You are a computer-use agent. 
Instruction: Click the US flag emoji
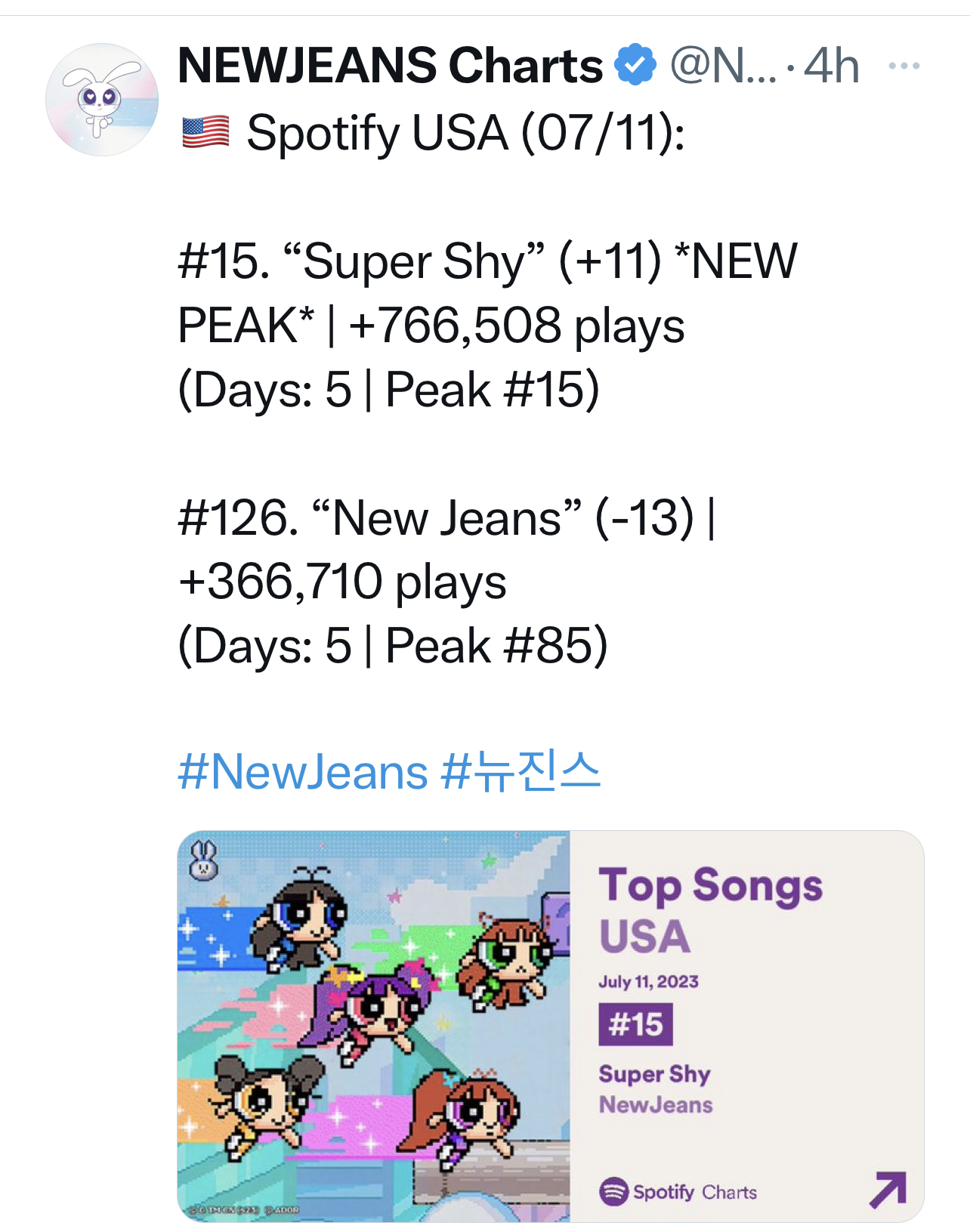[205, 133]
